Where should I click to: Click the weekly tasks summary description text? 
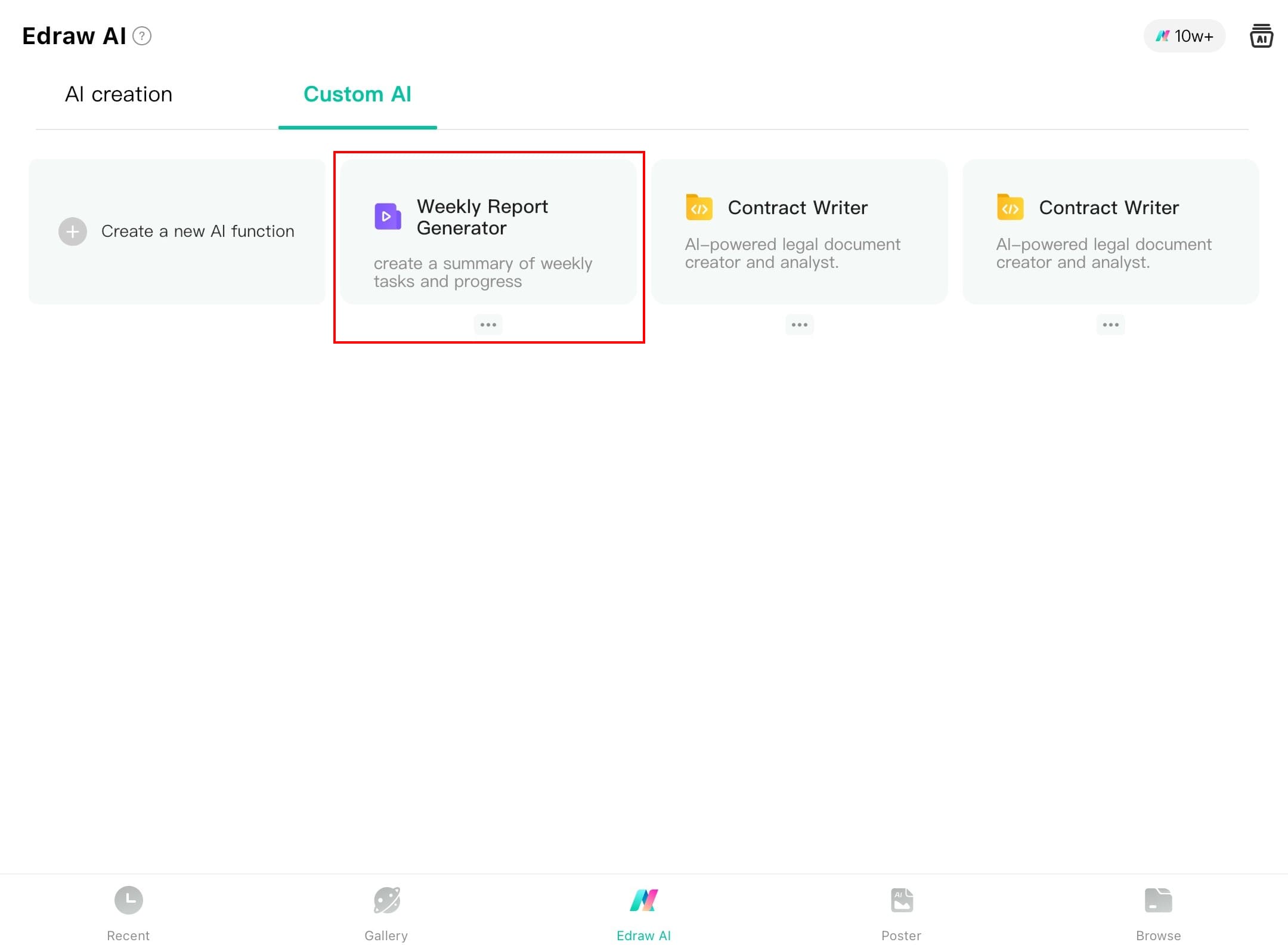tap(482, 272)
